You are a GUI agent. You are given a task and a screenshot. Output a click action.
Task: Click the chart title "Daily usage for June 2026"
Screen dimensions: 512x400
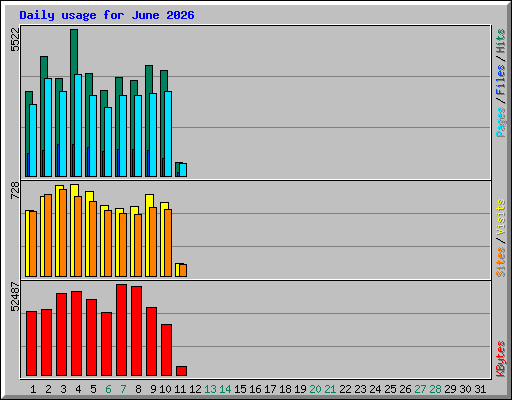click(107, 15)
